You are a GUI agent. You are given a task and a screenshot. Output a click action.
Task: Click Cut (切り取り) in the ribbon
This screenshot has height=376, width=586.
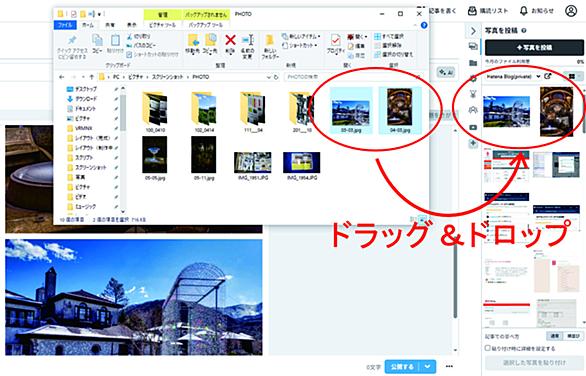click(x=138, y=36)
